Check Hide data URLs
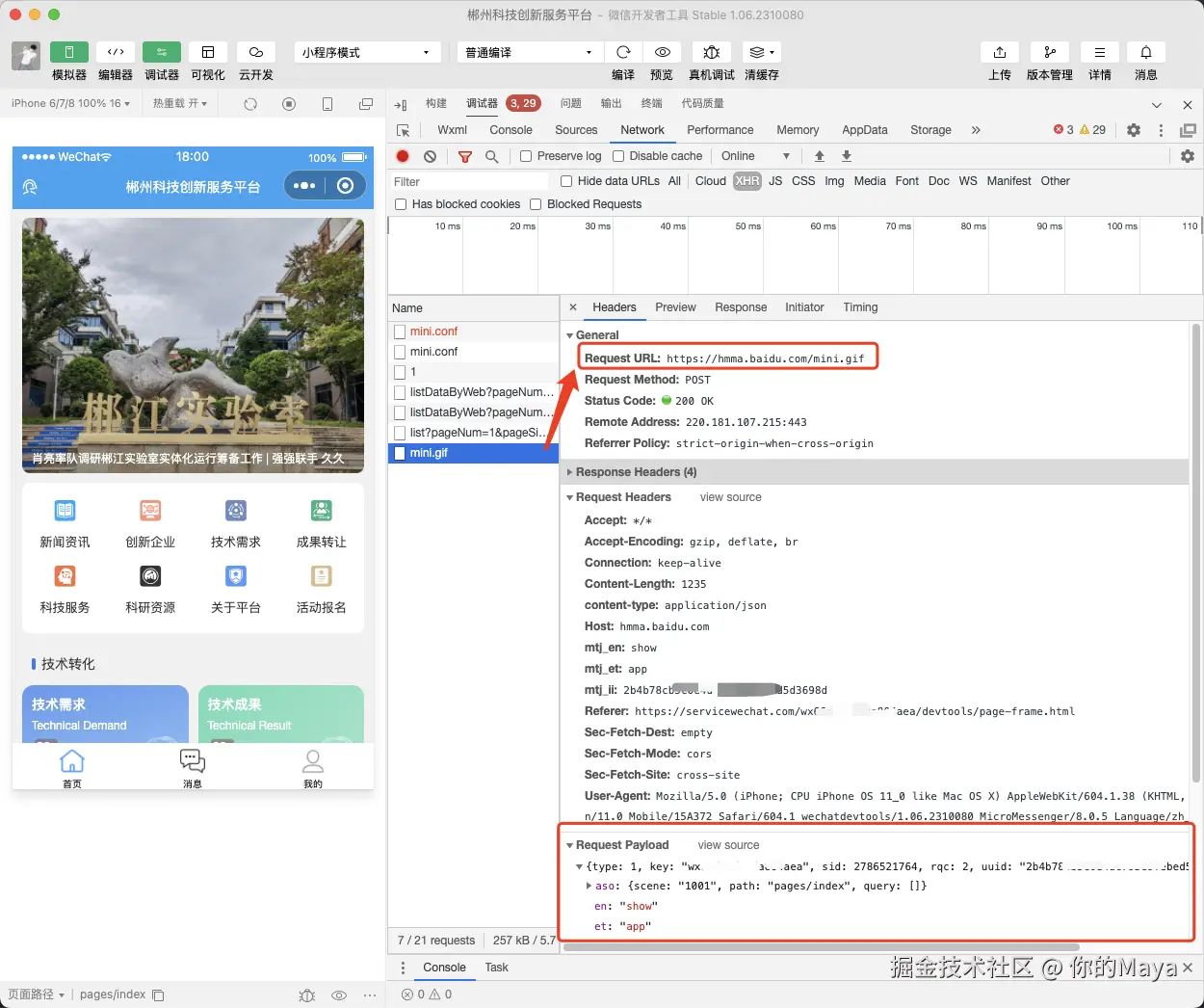This screenshot has height=1008, width=1204. pyautogui.click(x=566, y=181)
